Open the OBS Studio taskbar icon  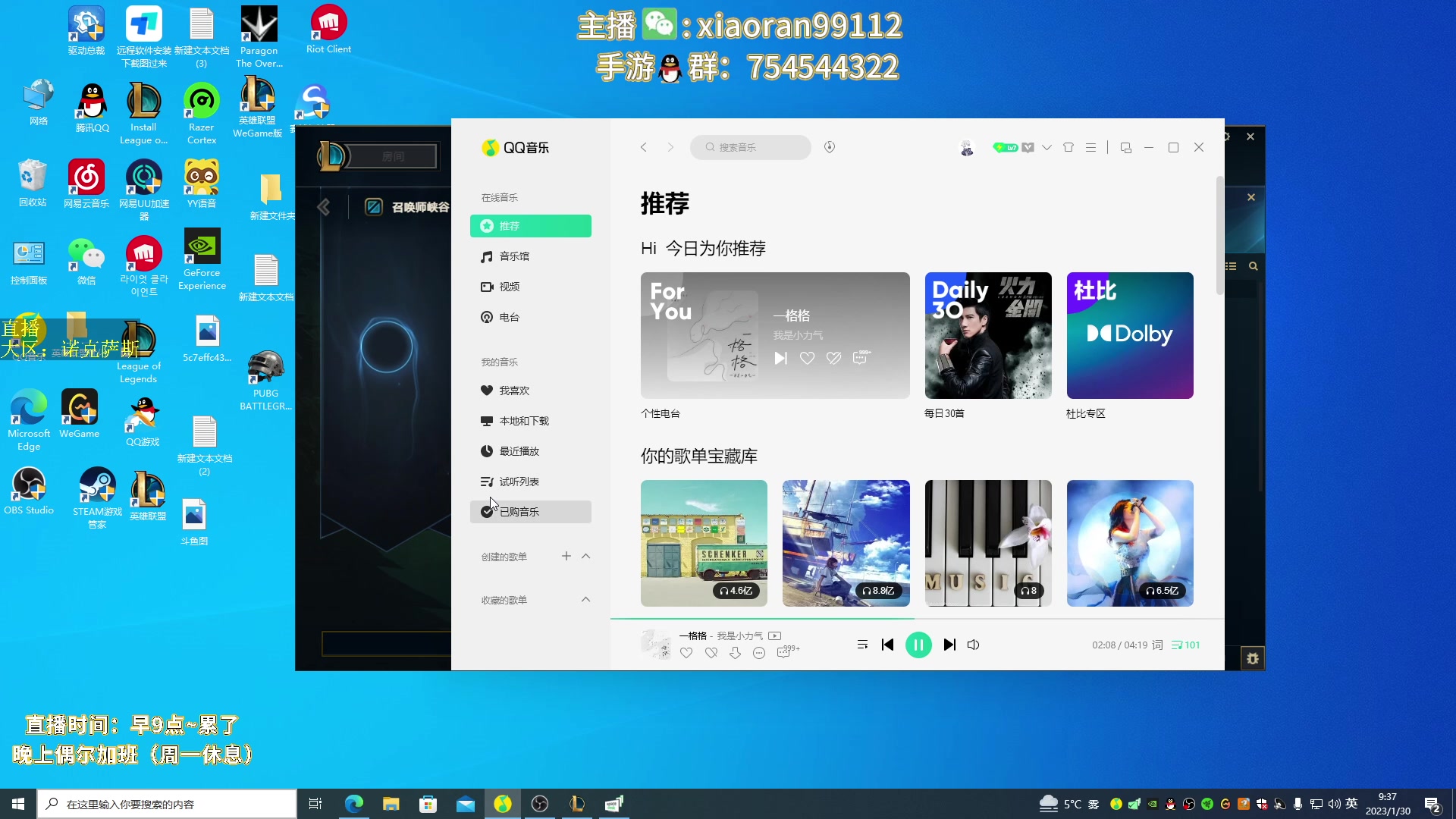point(540,804)
